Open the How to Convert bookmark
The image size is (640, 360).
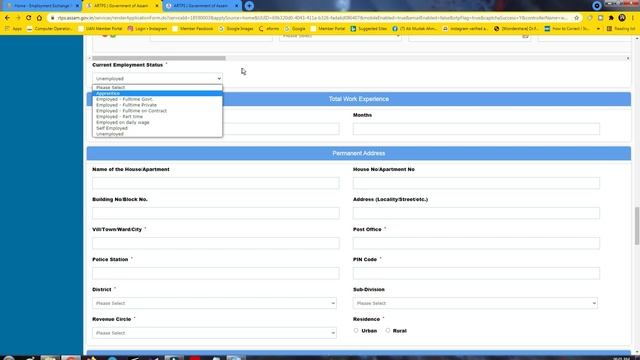567,29
